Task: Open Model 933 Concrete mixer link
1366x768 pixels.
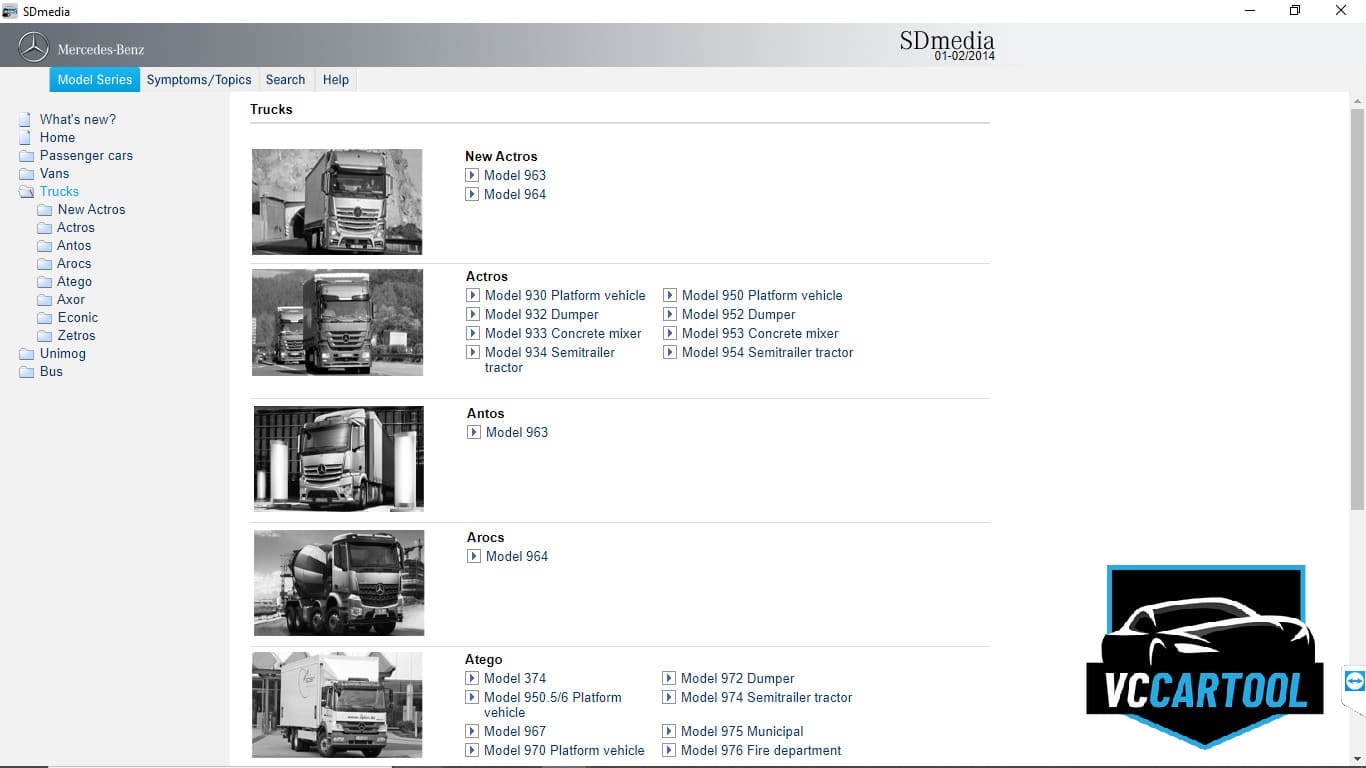Action: click(x=563, y=333)
